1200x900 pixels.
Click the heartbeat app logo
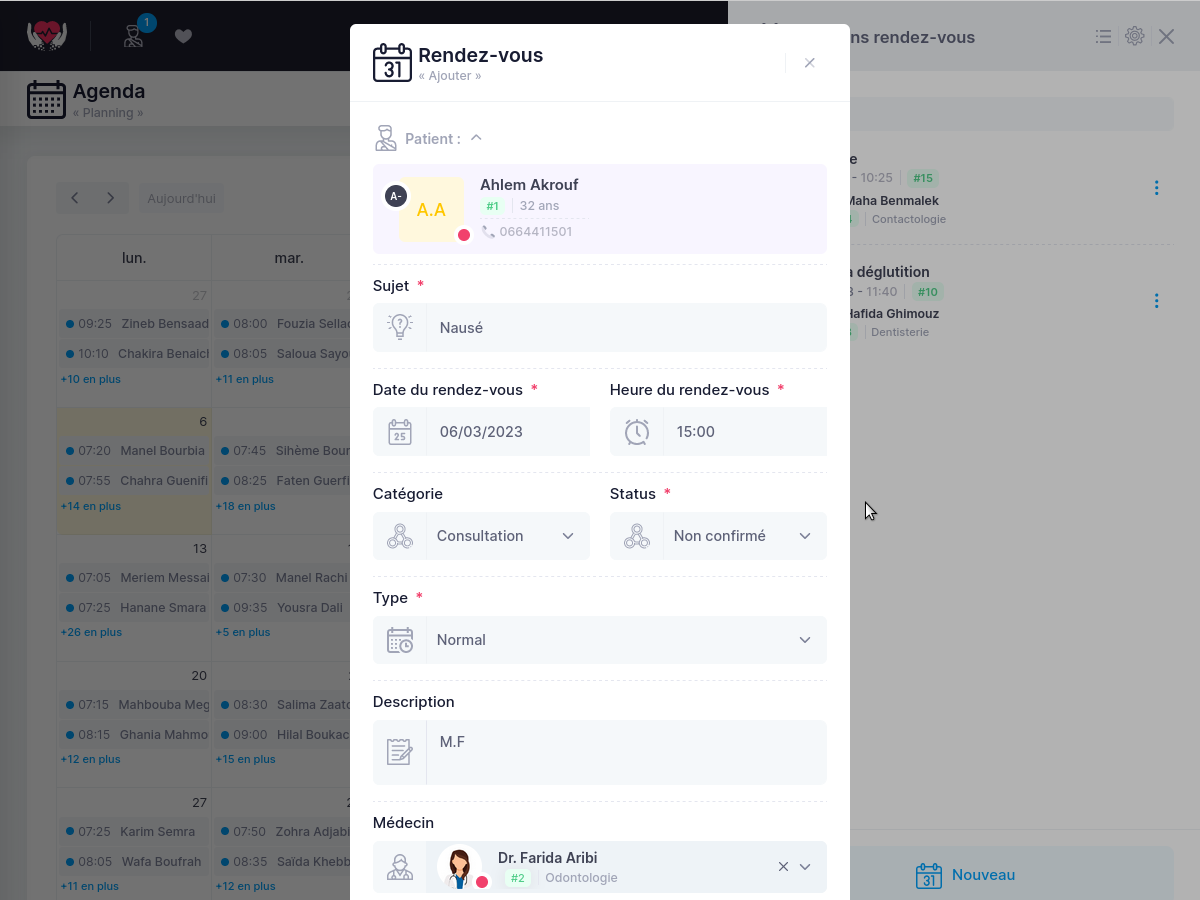pos(45,36)
